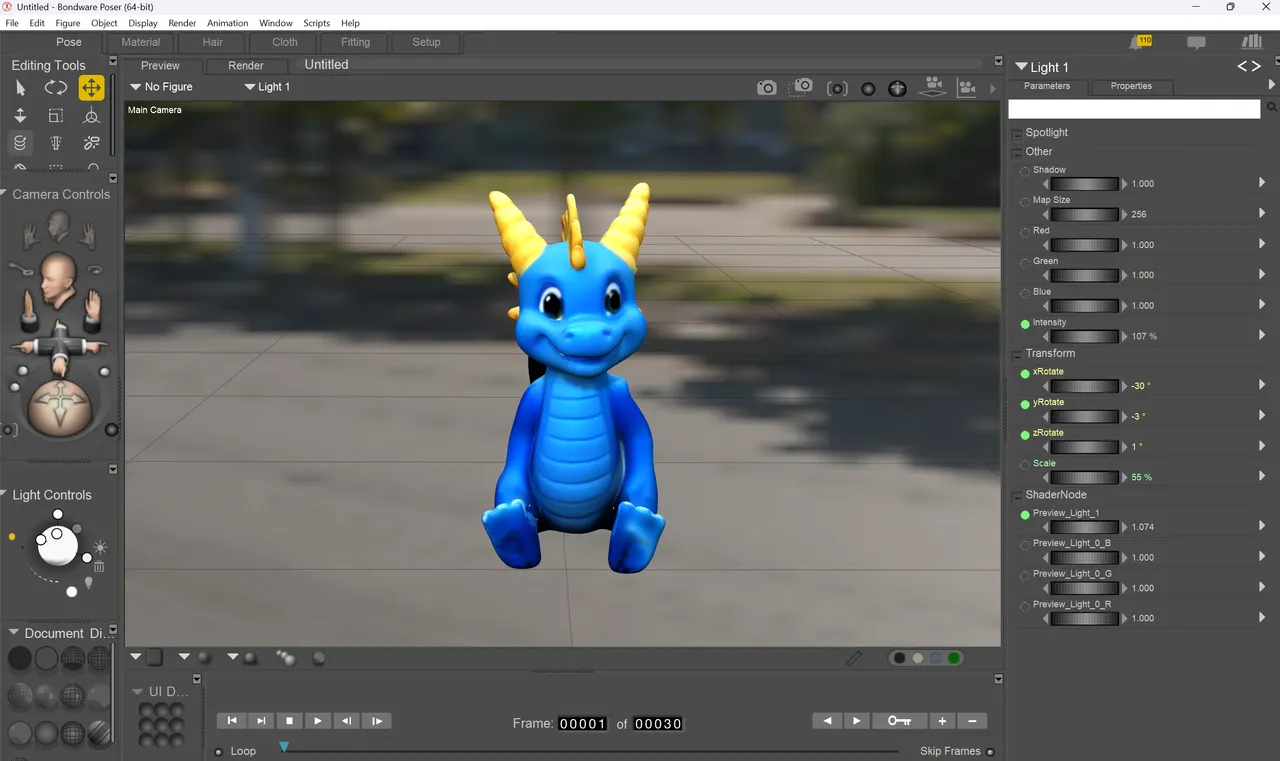The image size is (1280, 761).
Task: Select the Rotate tool in Editing Tools
Action: 56,88
